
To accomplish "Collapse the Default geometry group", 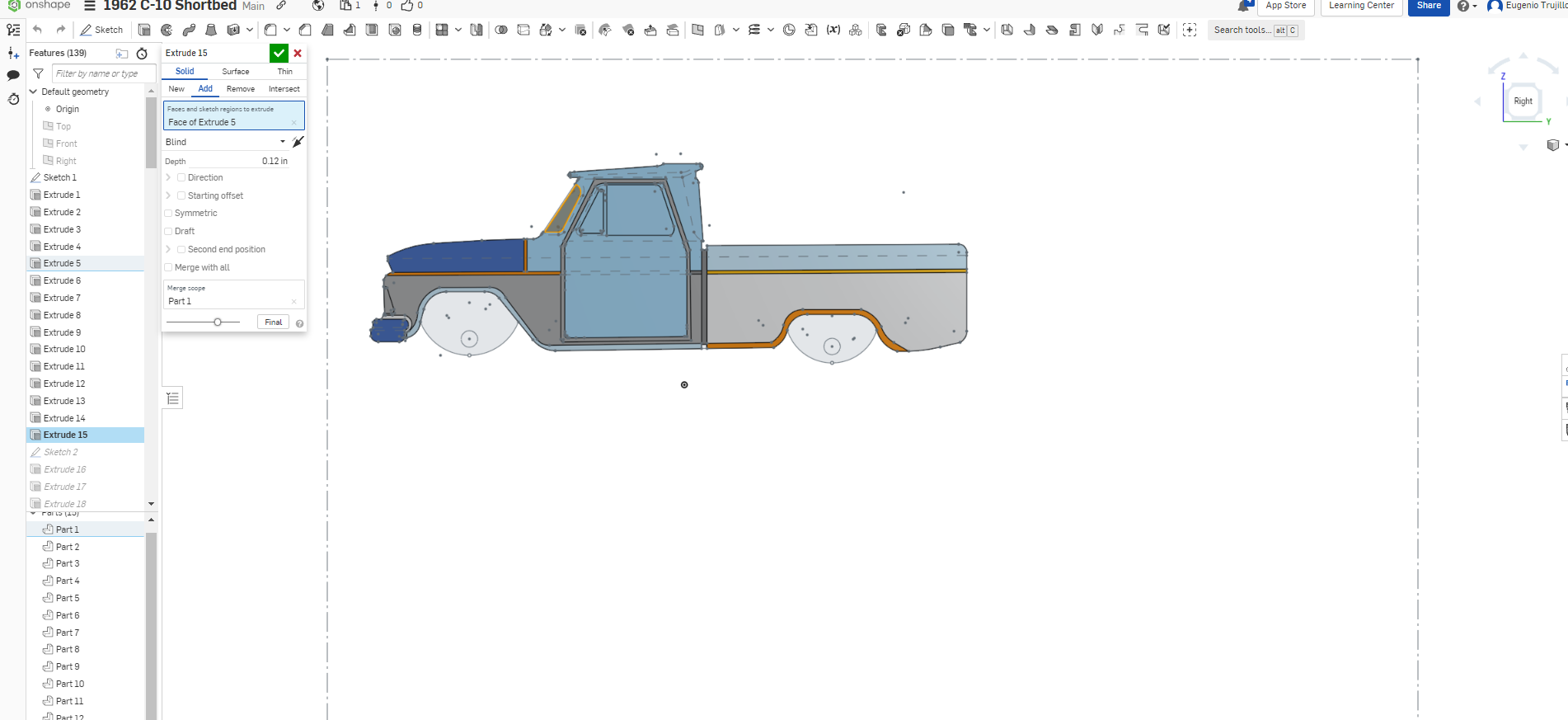I will tap(33, 92).
